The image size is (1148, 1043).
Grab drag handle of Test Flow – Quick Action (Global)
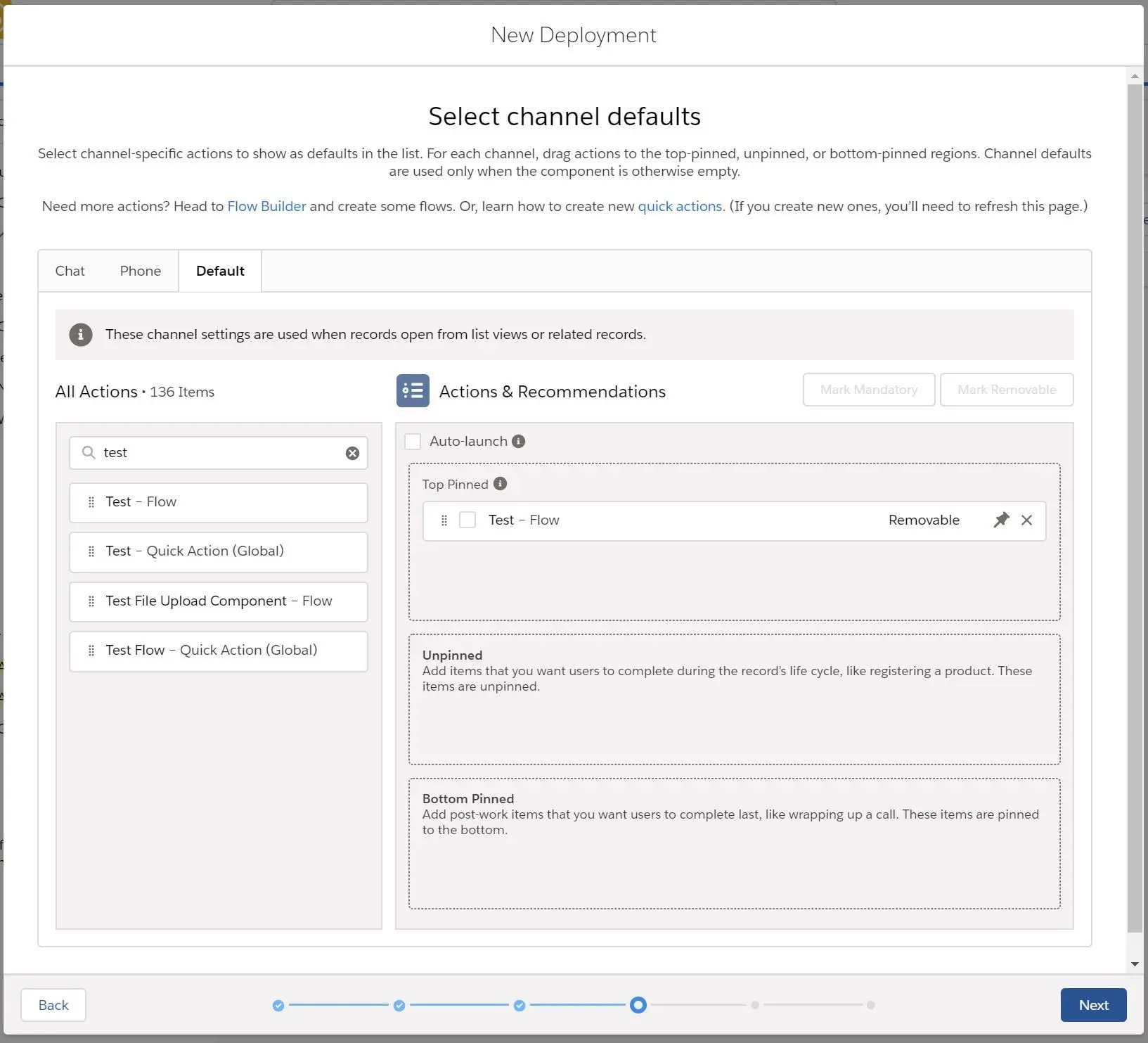click(x=91, y=651)
